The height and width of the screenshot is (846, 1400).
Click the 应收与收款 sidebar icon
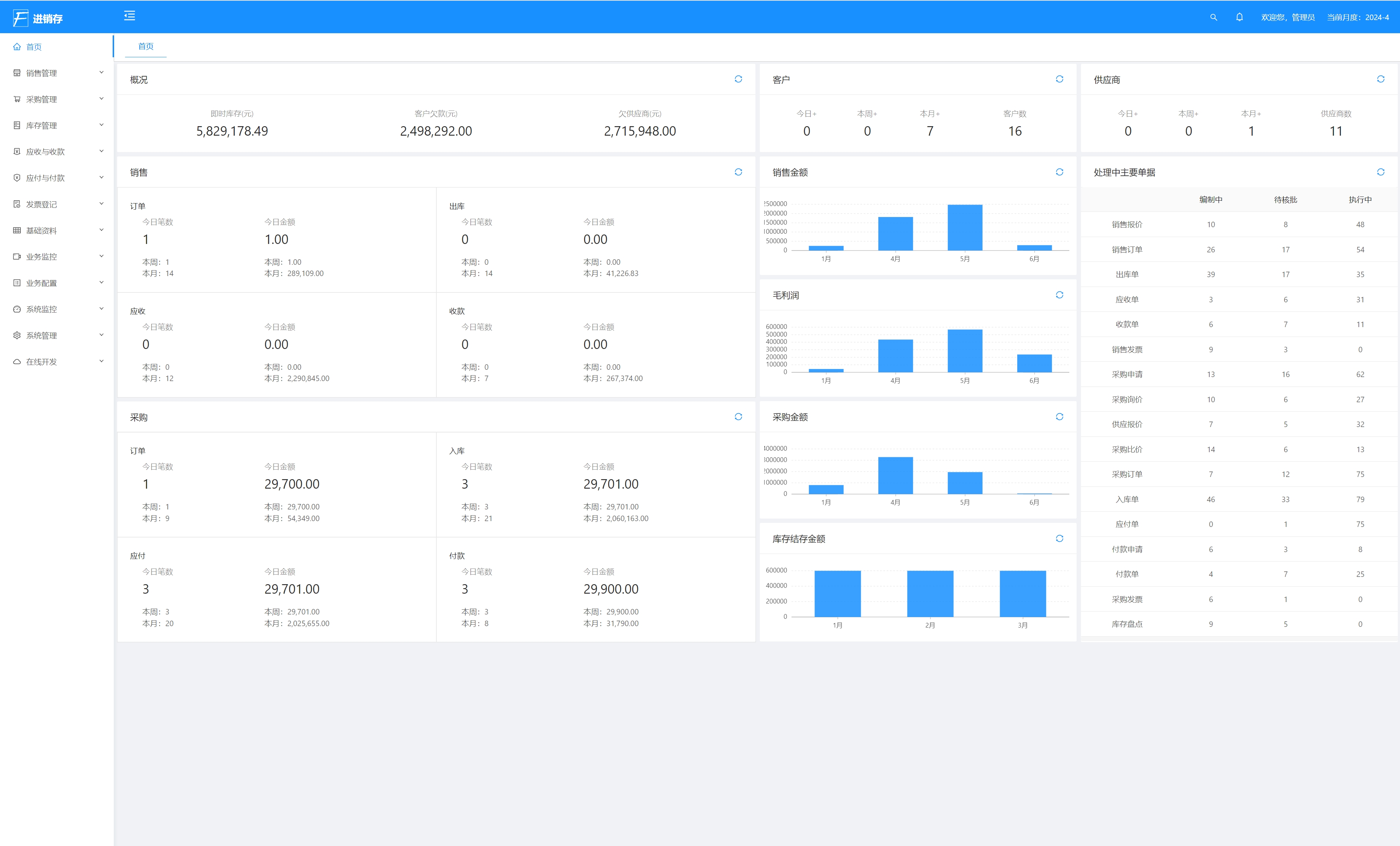tap(17, 151)
